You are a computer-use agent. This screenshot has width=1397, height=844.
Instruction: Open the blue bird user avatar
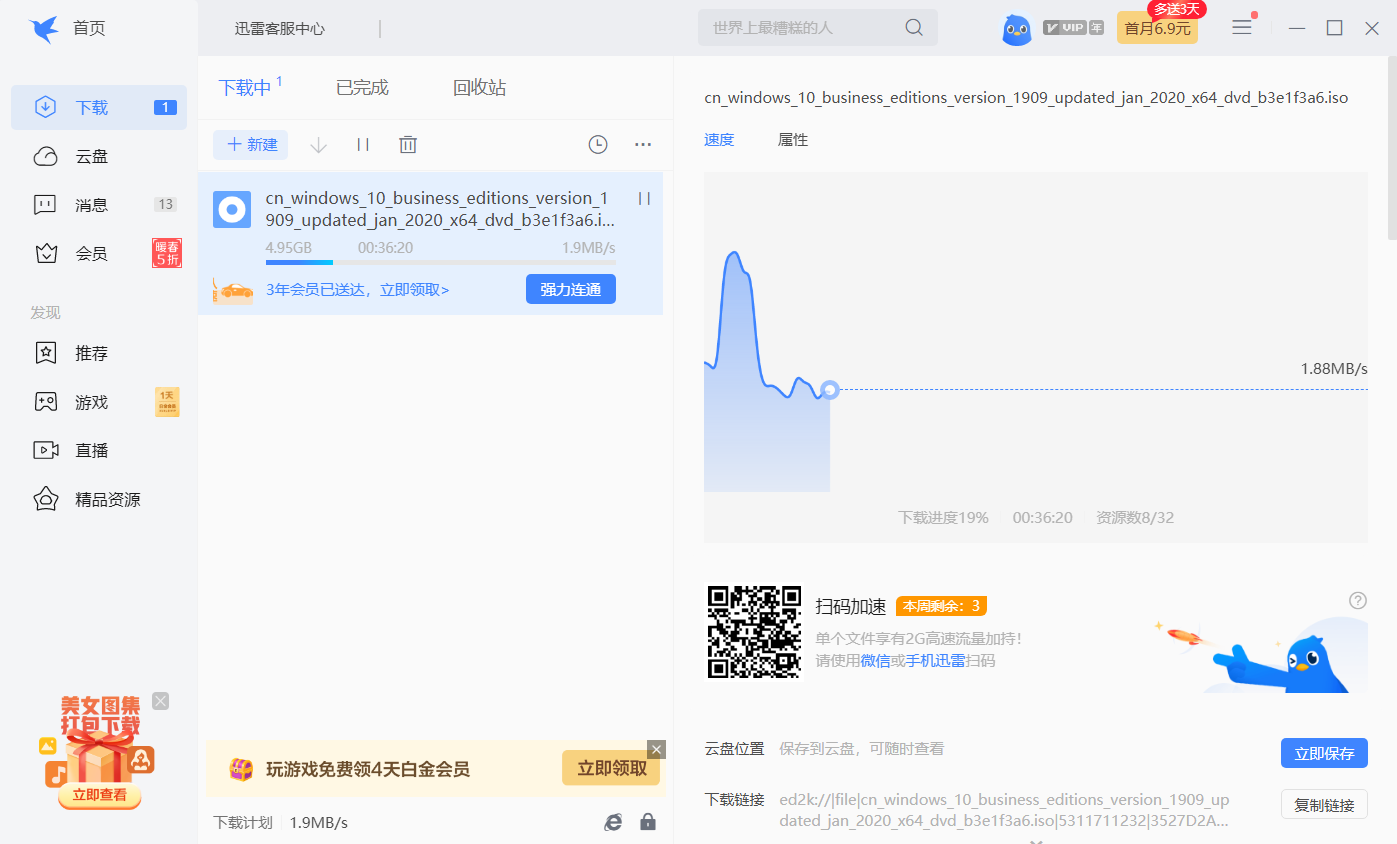pos(1017,29)
